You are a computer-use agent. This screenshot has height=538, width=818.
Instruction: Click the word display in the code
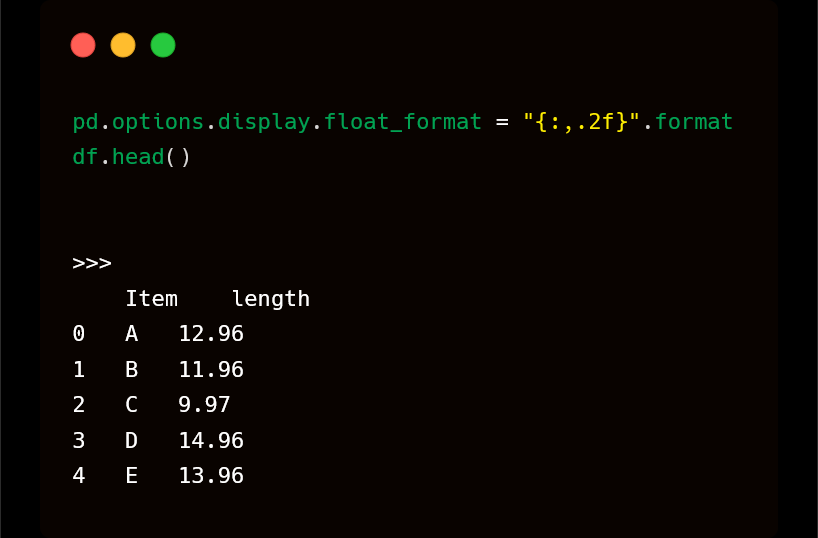click(264, 122)
